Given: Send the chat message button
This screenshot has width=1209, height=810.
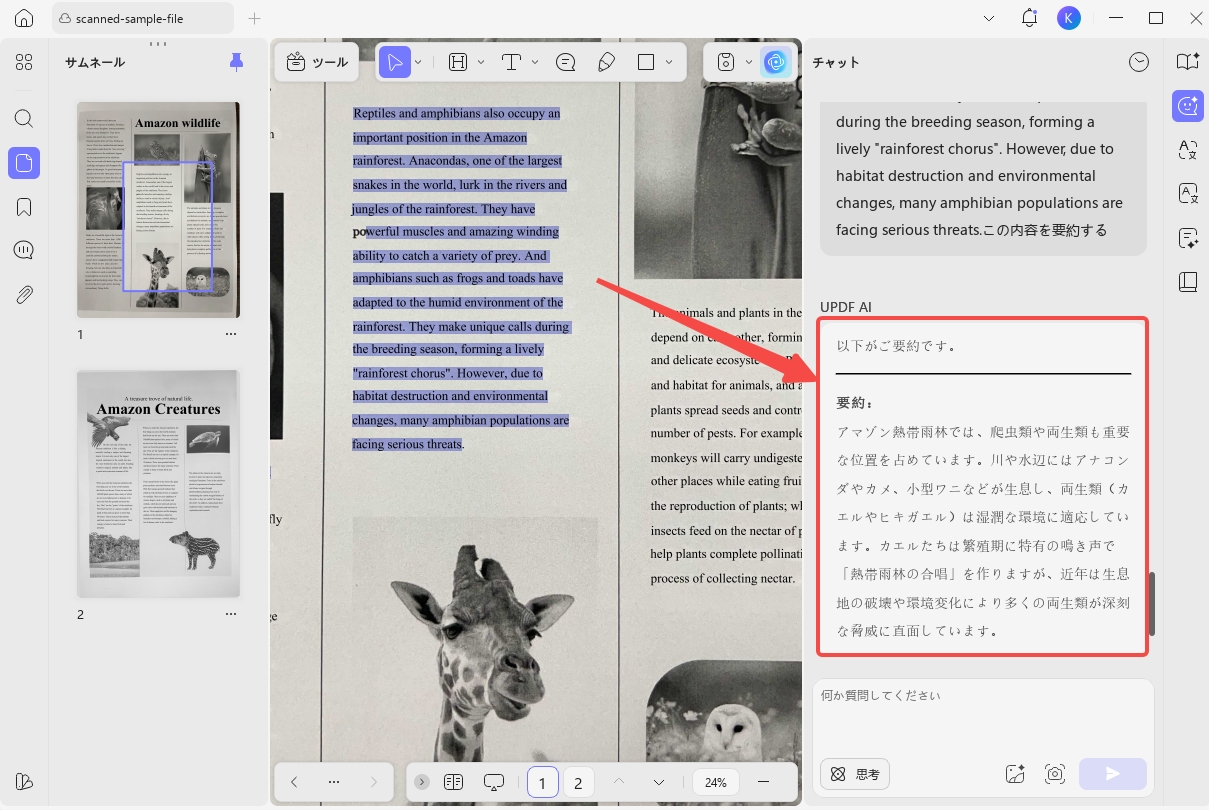Looking at the screenshot, I should (1112, 774).
